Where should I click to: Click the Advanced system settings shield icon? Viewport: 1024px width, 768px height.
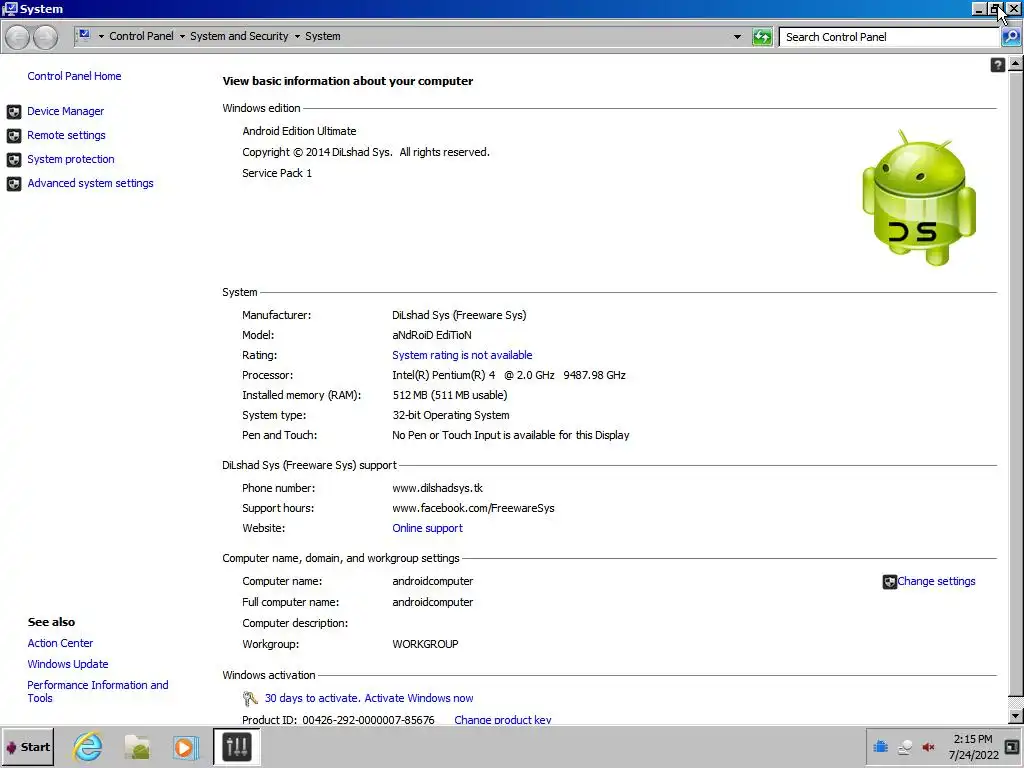click(x=14, y=184)
